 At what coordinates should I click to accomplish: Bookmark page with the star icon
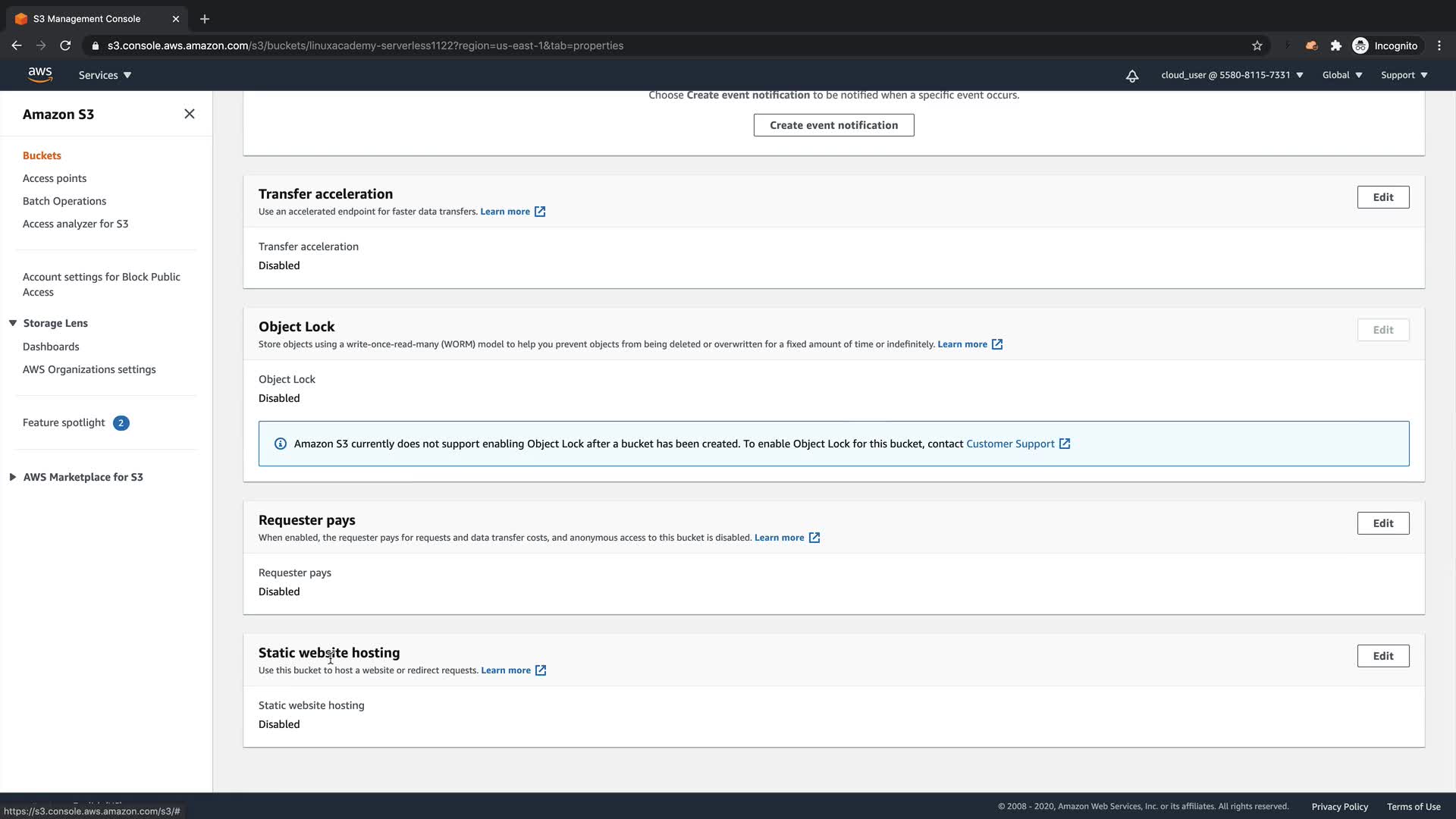[x=1257, y=45]
